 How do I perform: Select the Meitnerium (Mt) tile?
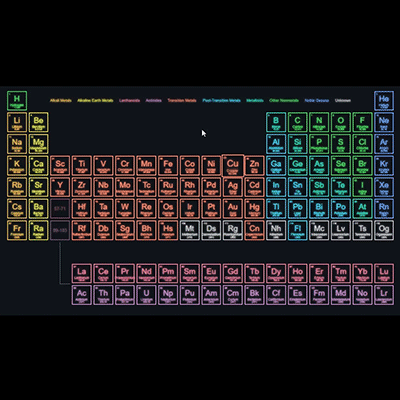(x=190, y=230)
